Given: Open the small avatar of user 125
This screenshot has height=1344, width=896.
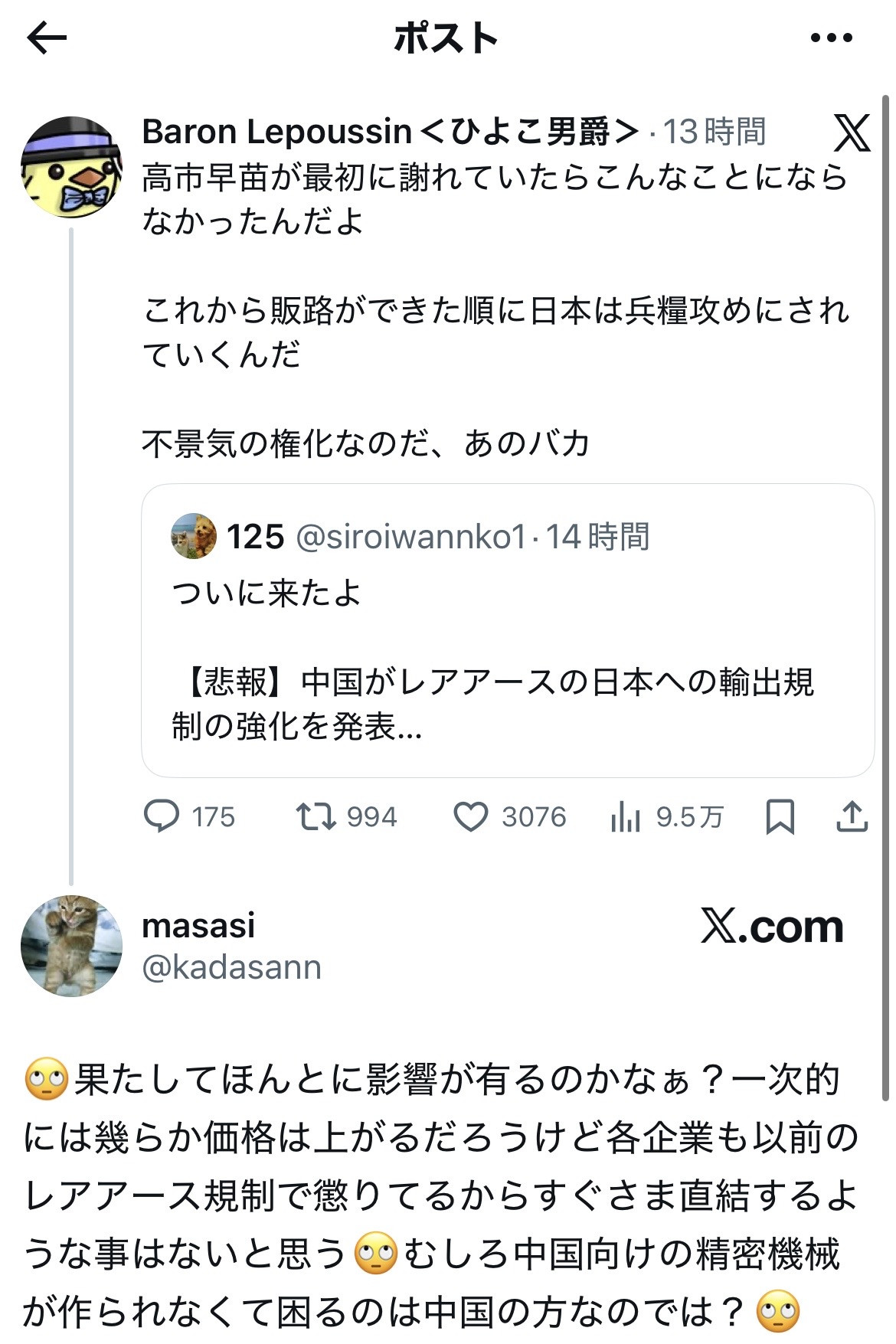Looking at the screenshot, I should click(194, 536).
